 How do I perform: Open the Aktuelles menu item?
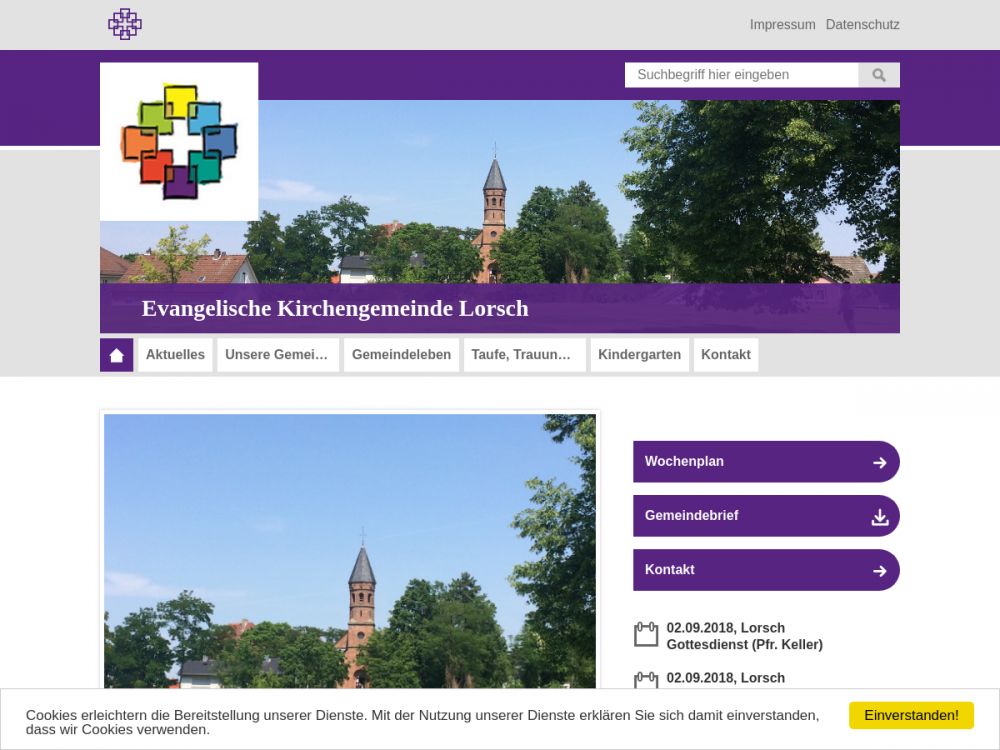[175, 355]
